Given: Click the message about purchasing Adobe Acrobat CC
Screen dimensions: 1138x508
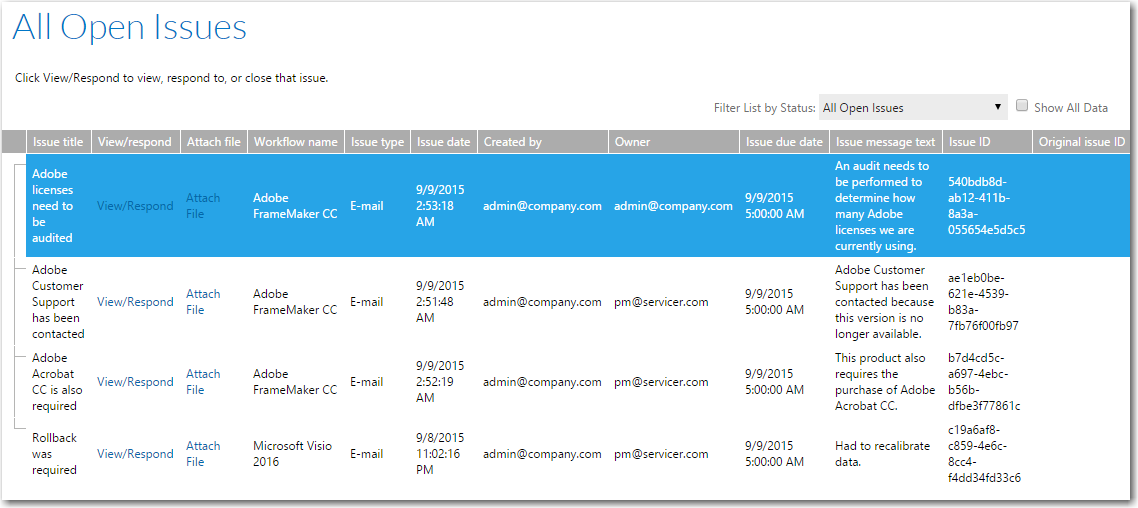Looking at the screenshot, I should (885, 382).
